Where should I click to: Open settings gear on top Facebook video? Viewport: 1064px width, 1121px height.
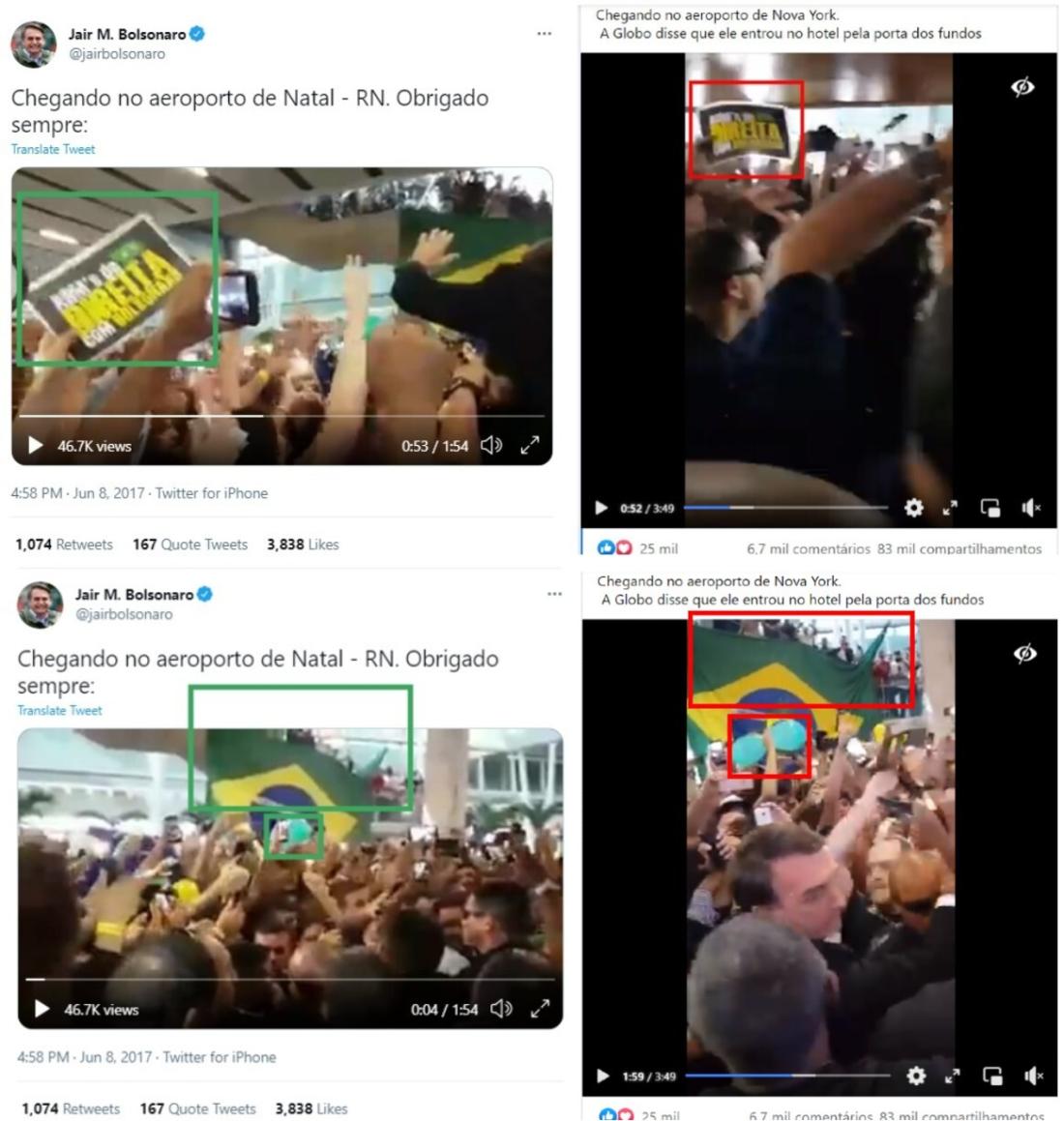click(913, 509)
